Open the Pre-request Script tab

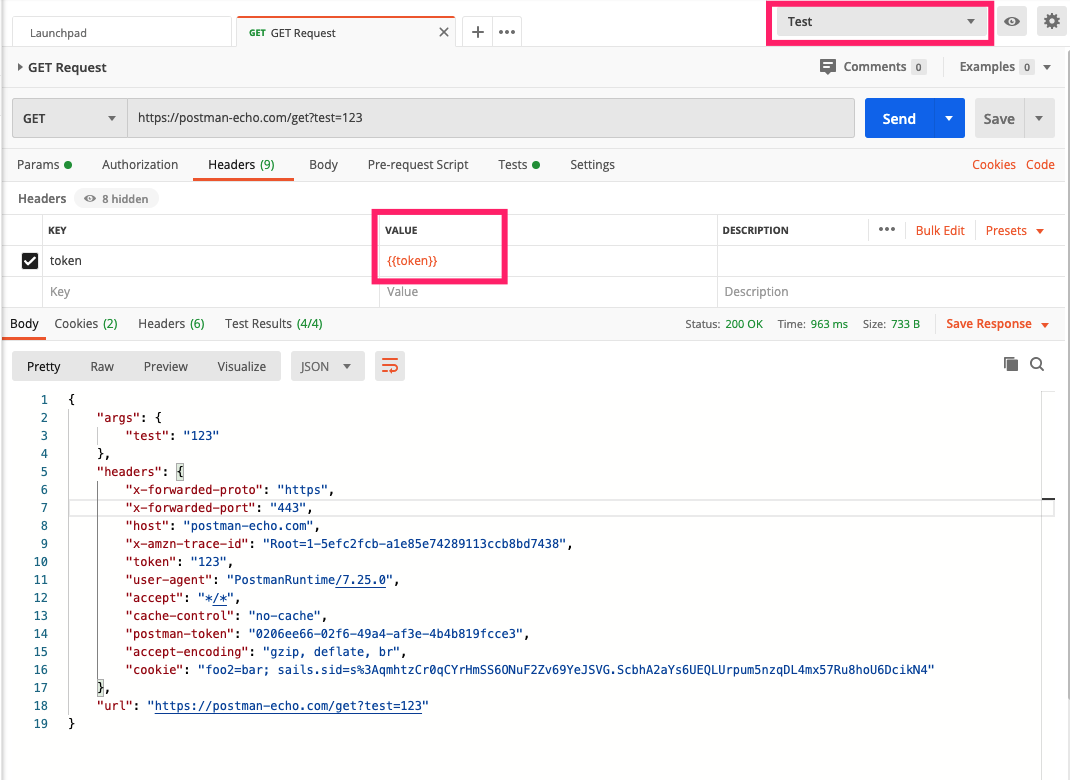click(418, 164)
